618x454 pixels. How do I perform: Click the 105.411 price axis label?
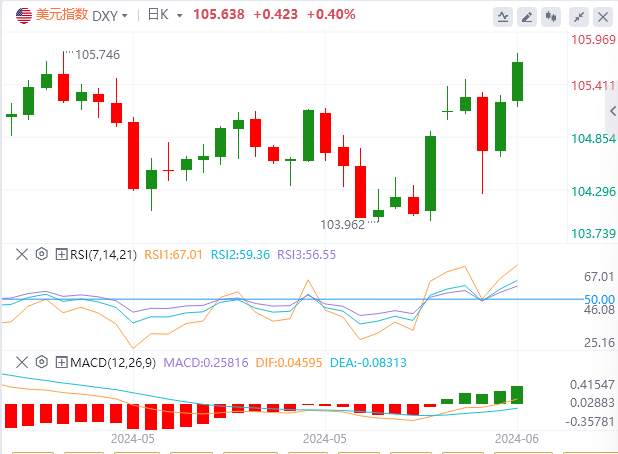pos(594,86)
